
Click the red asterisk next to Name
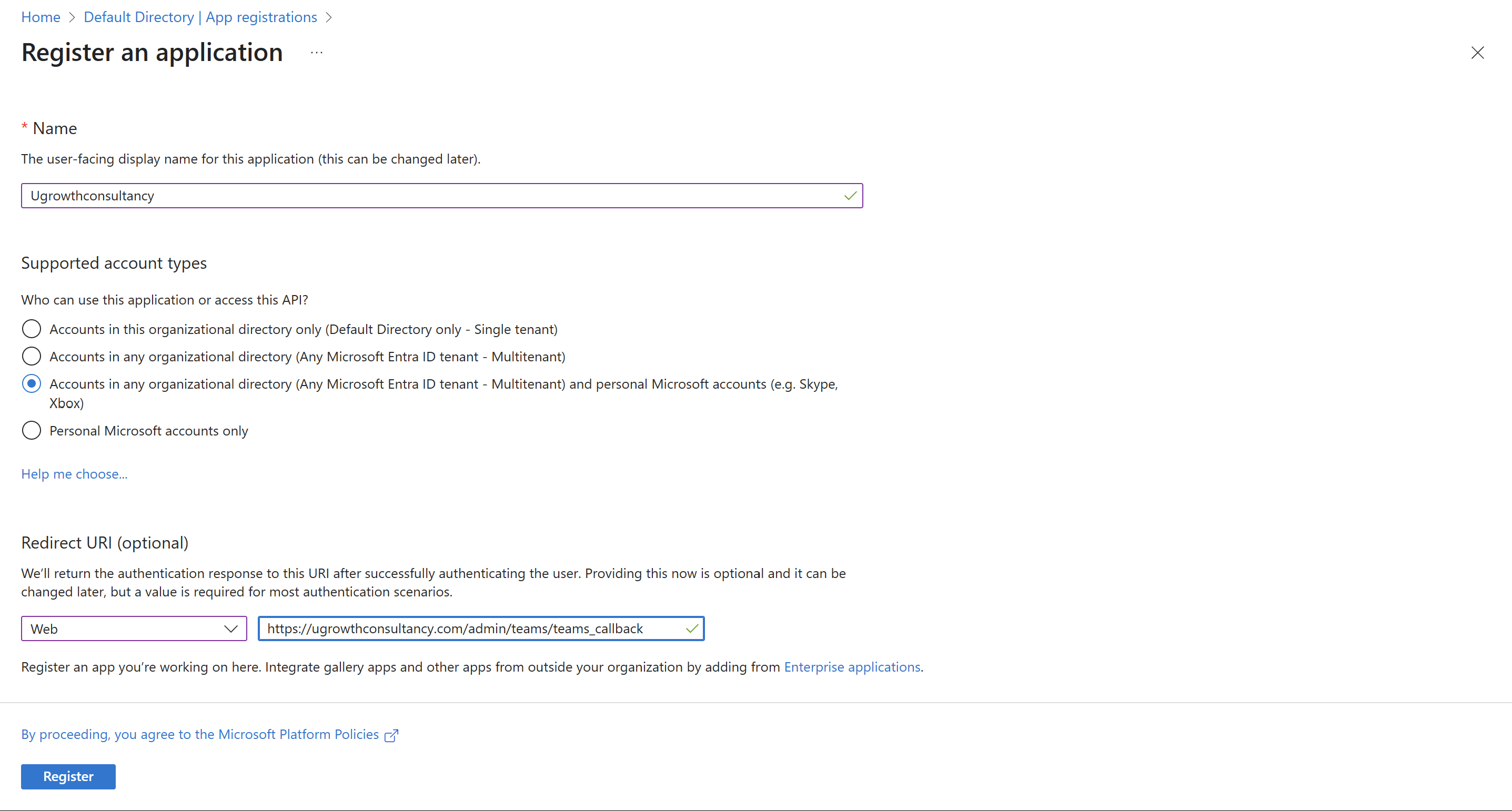[x=24, y=127]
